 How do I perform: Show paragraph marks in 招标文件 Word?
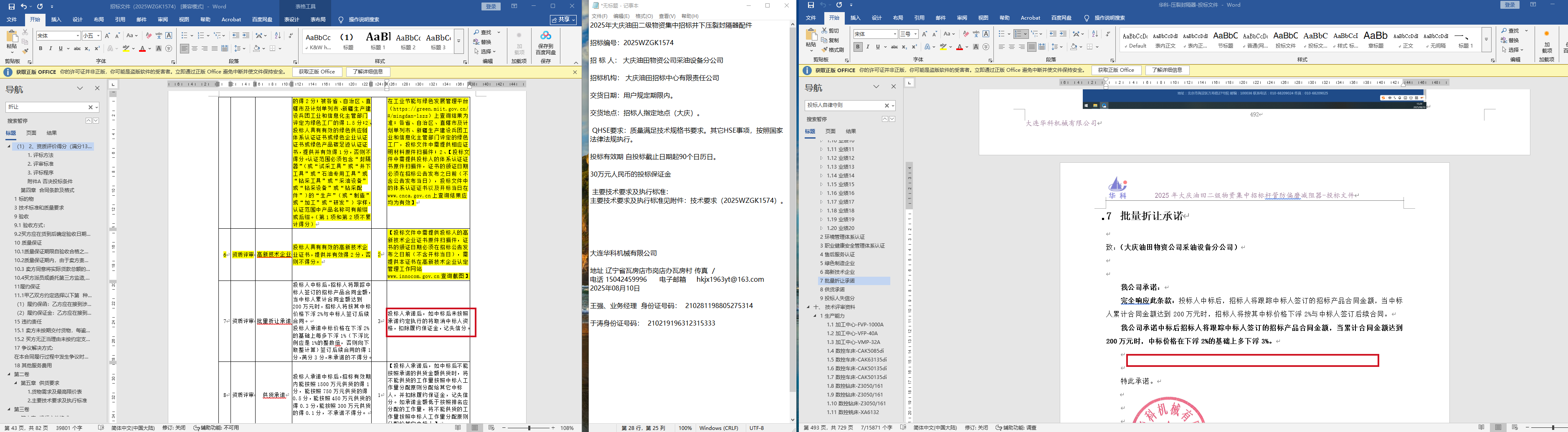[291, 36]
